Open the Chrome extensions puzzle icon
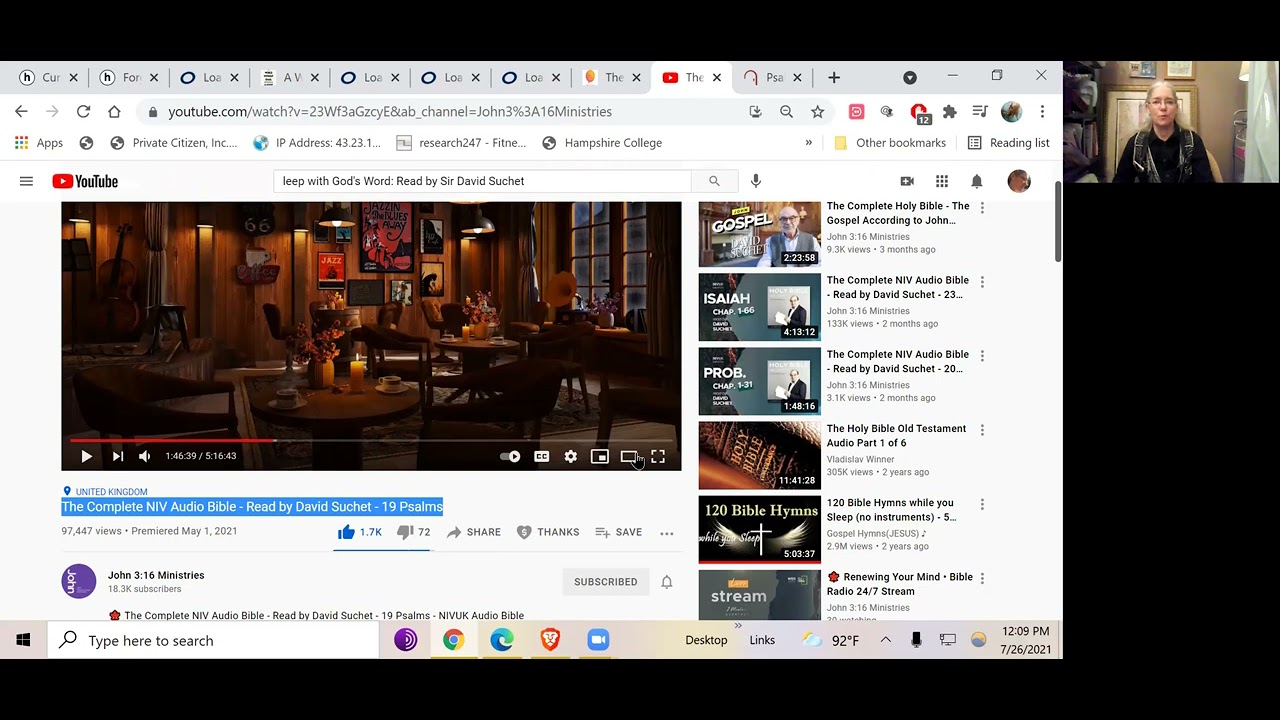The image size is (1280, 720). (949, 112)
